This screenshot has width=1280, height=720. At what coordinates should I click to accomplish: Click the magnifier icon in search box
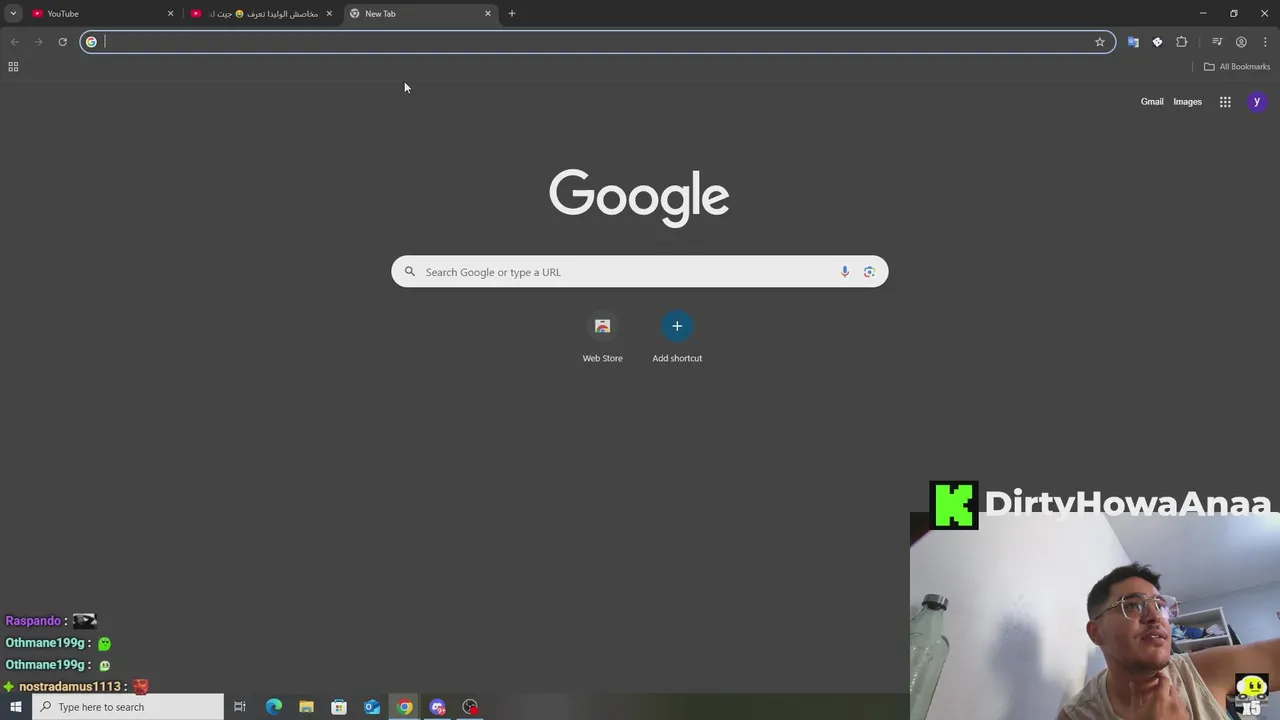[x=409, y=272]
